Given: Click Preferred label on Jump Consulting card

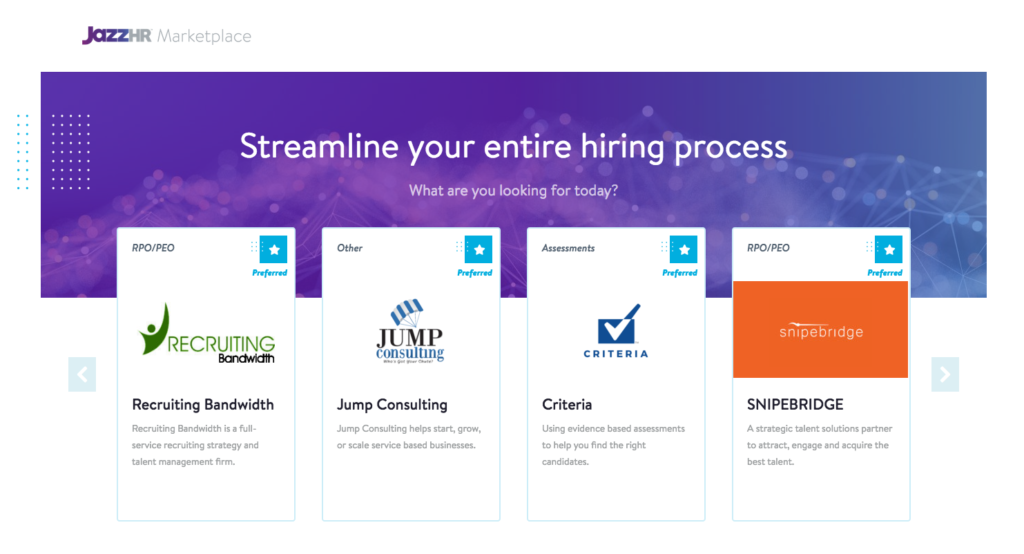Looking at the screenshot, I should pyautogui.click(x=475, y=272).
